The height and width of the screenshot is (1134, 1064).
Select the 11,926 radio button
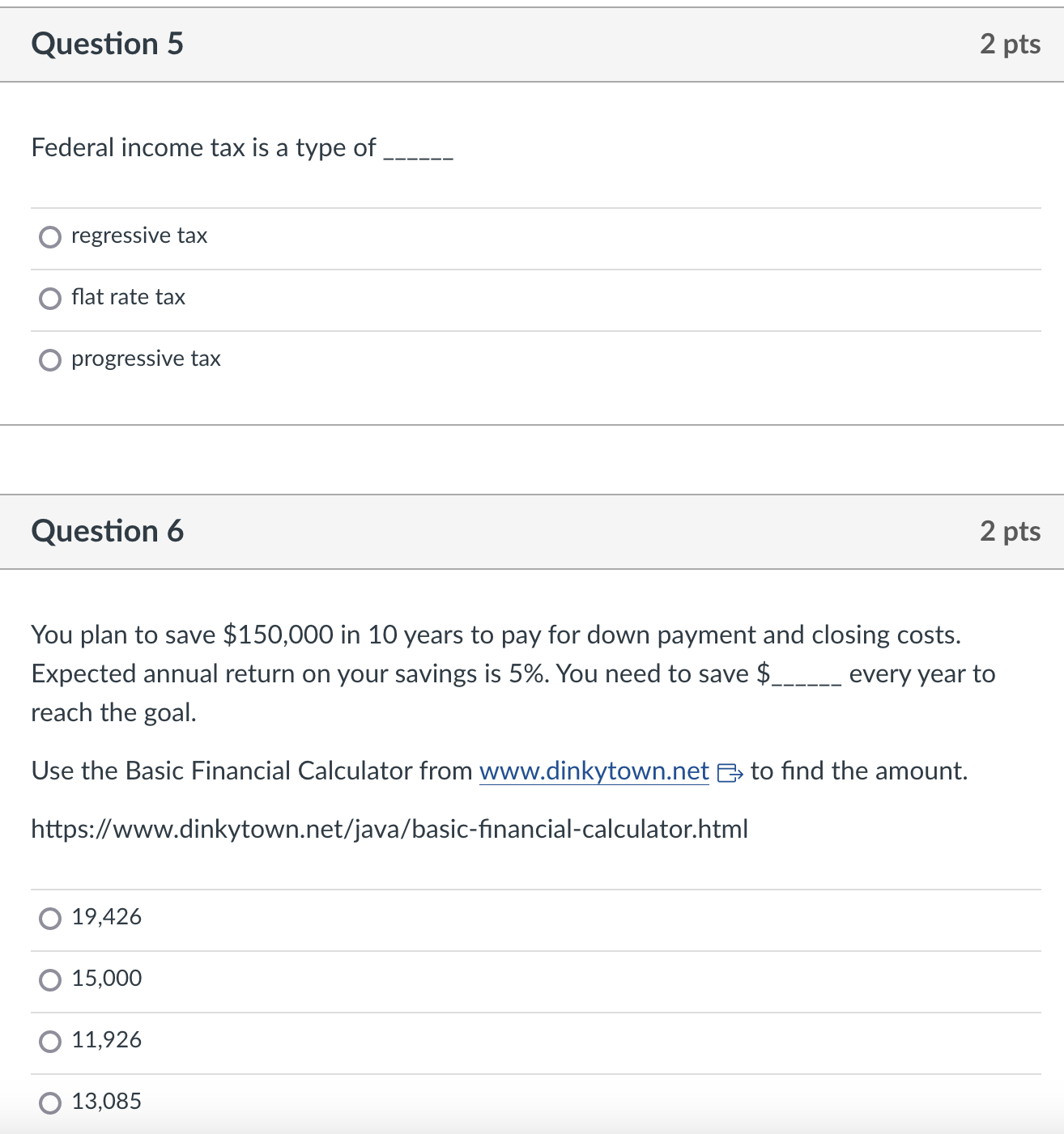[x=50, y=1041]
